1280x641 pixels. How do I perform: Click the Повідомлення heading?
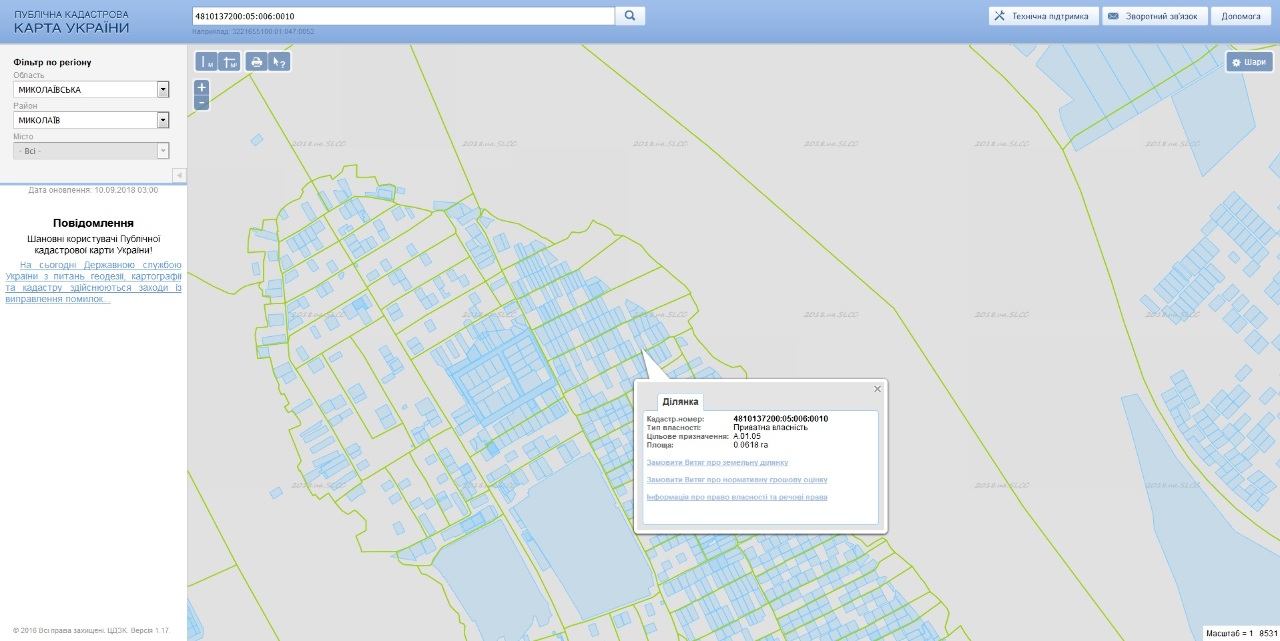(93, 223)
